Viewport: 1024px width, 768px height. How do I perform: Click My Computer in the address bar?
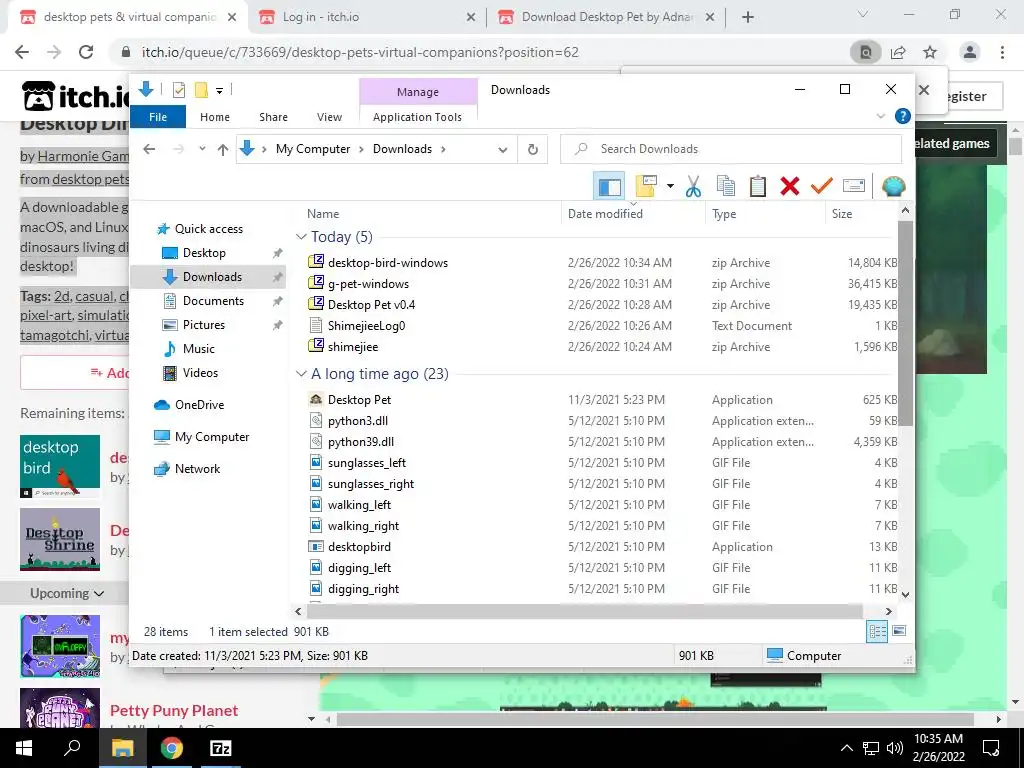313,149
